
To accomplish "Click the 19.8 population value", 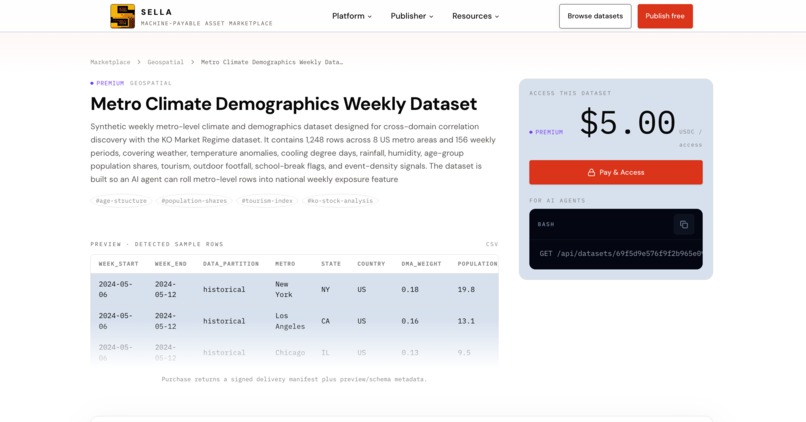I will 466,289.
